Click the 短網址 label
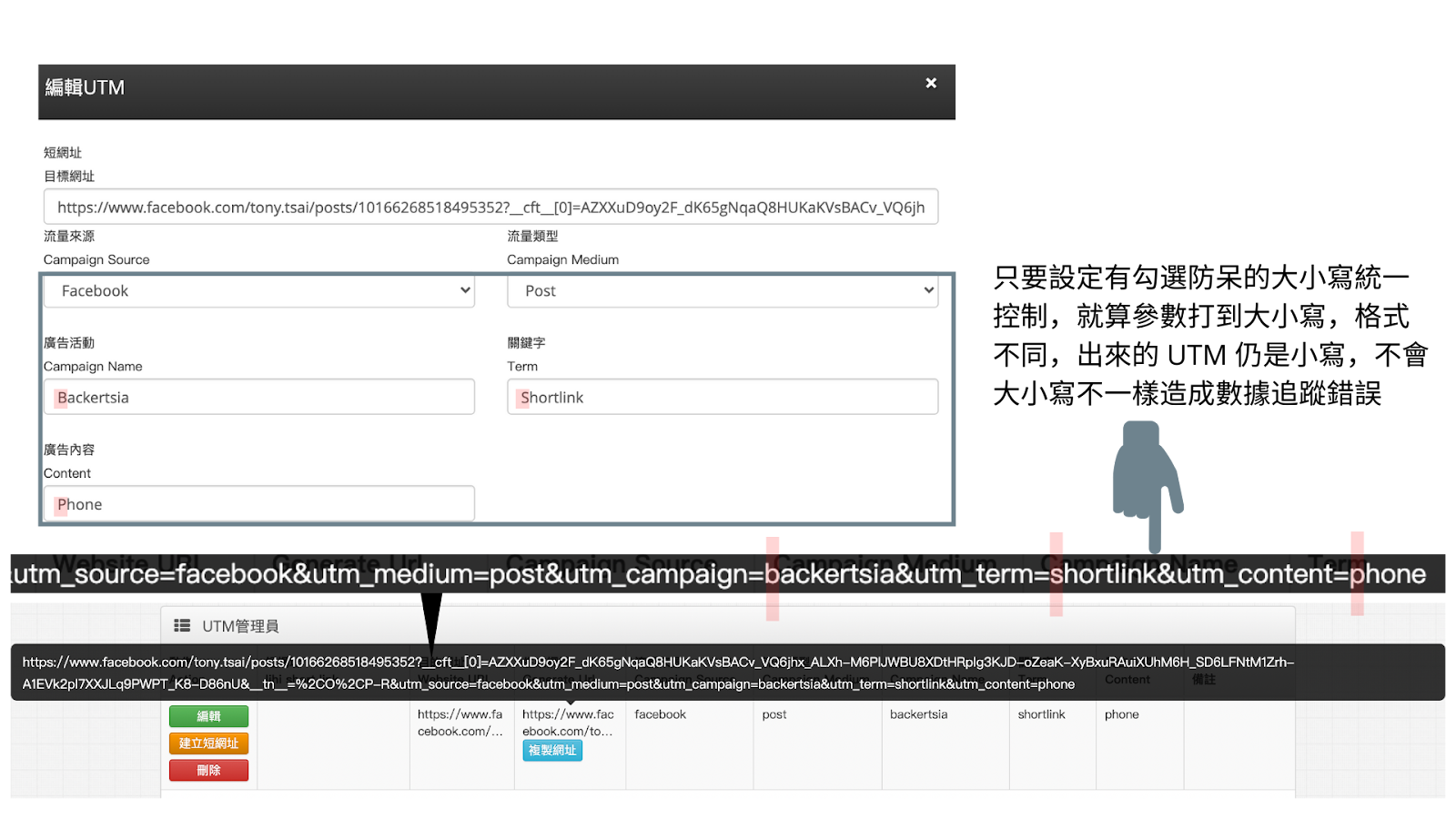This screenshot has height=819, width=1456. 63,153
